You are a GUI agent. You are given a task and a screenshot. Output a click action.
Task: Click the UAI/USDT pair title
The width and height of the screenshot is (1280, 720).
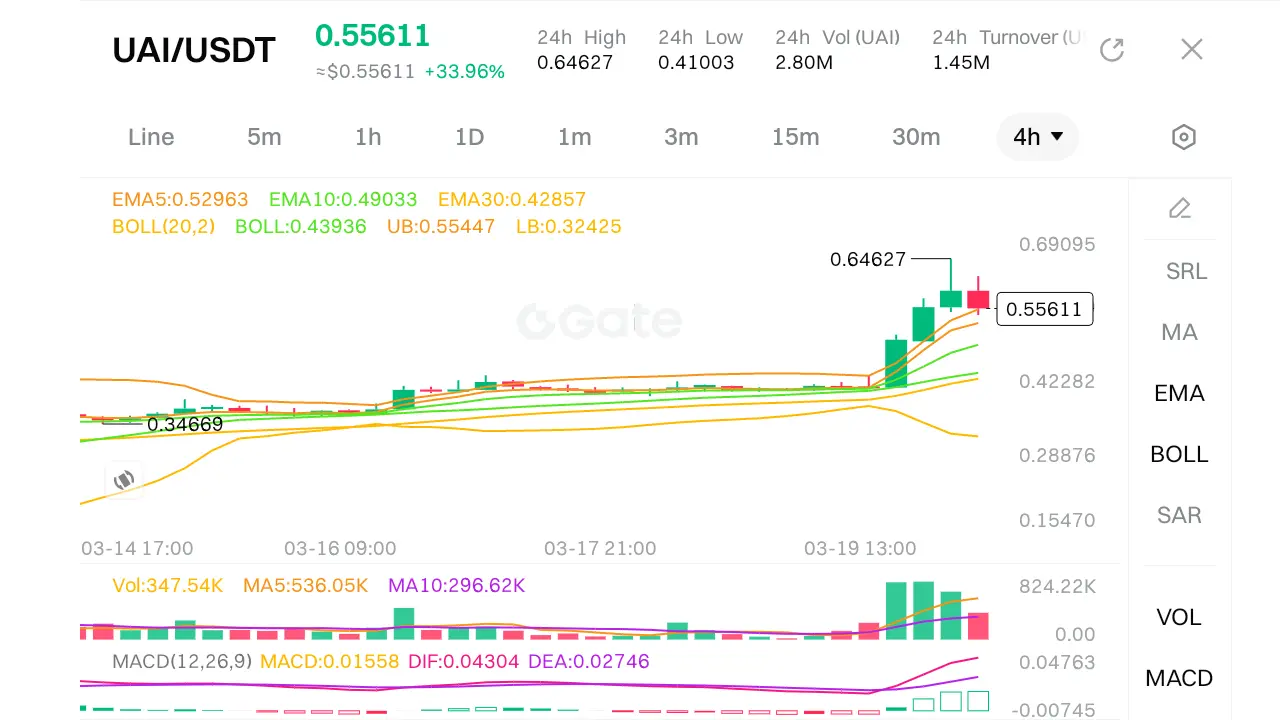(194, 50)
